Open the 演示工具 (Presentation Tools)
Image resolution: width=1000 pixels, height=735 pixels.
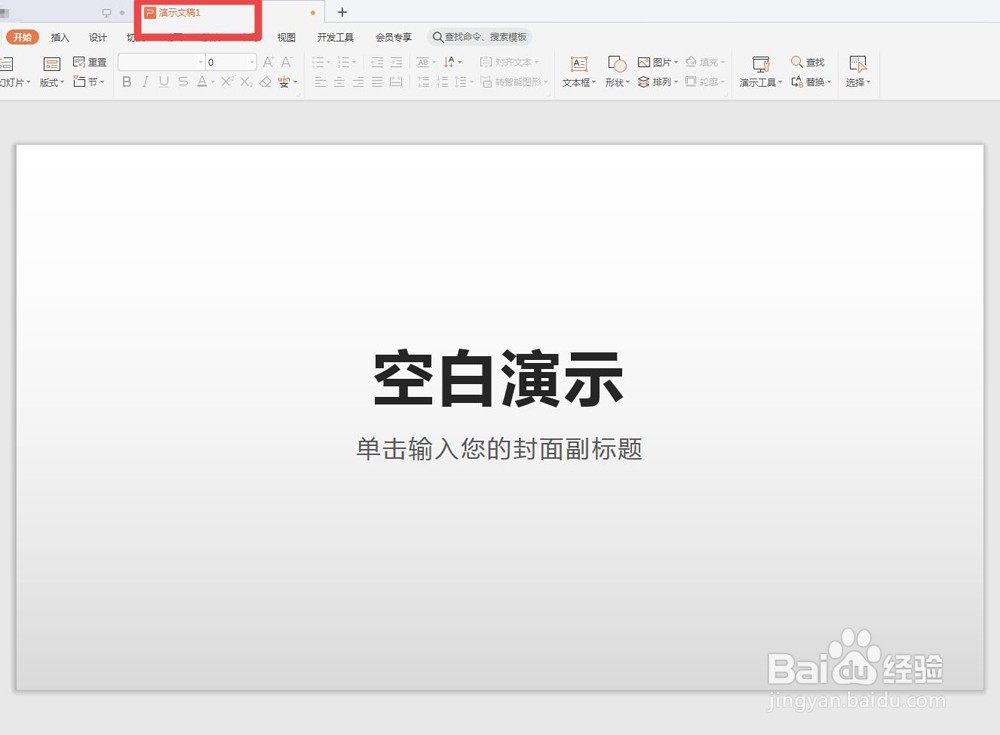point(758,72)
